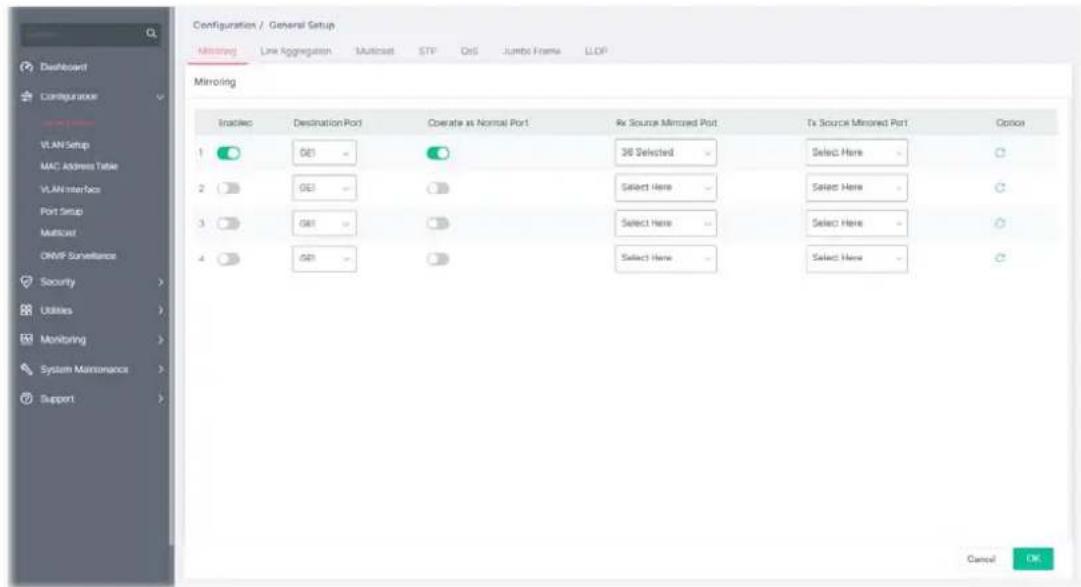Screen dimensions: 1081x587
Task: Click the Support question mark icon
Action: tap(26, 399)
